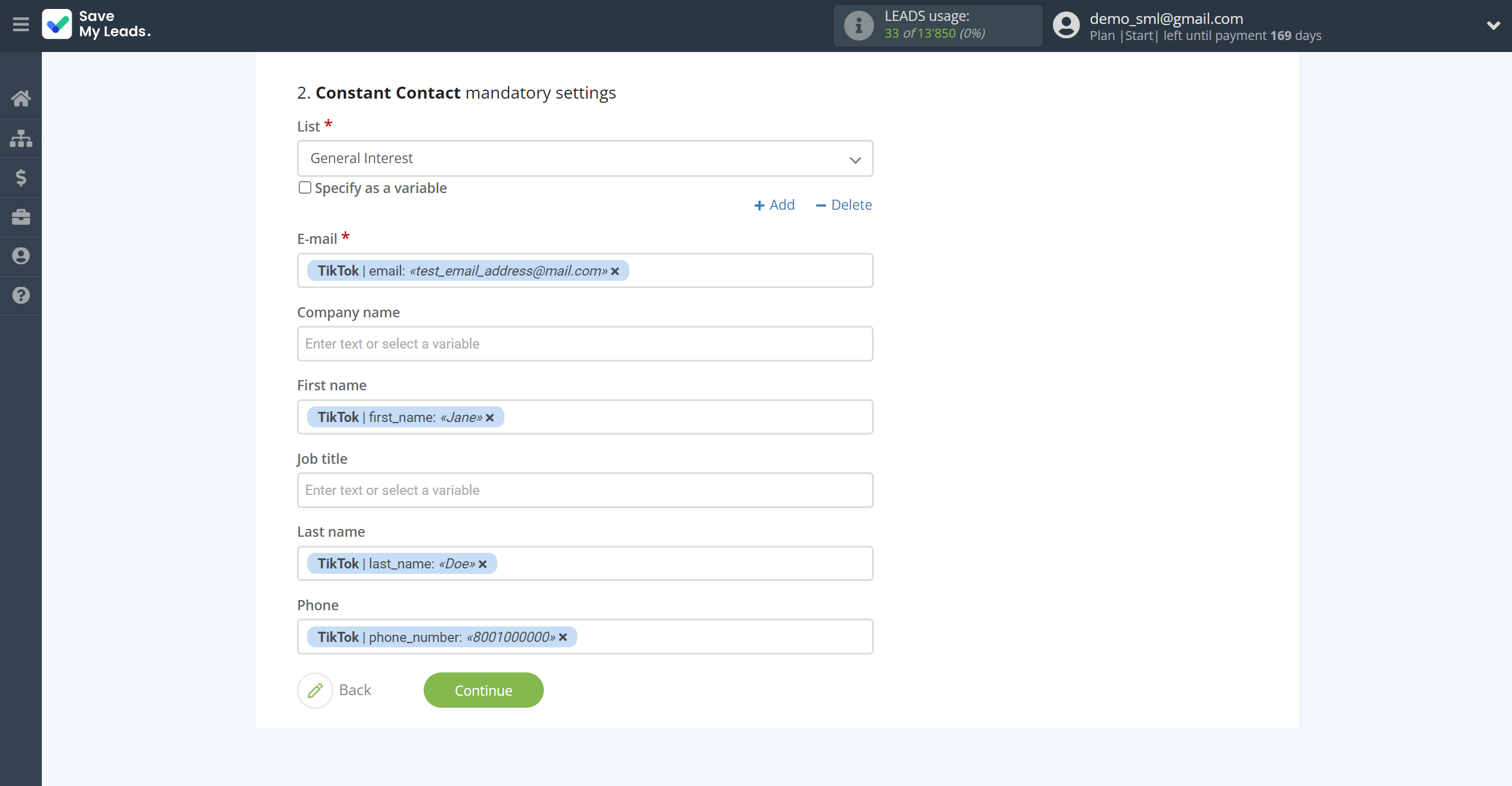
Task: Click the Constant Contact mandatory settings heading
Action: 457,93
